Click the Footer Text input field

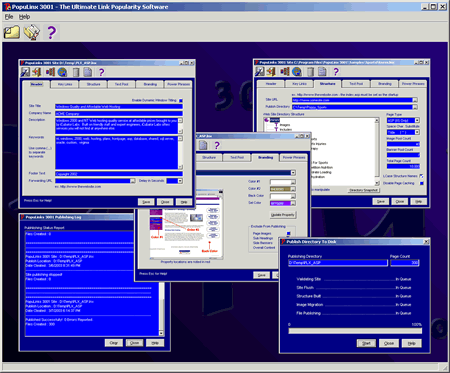[x=119, y=174]
